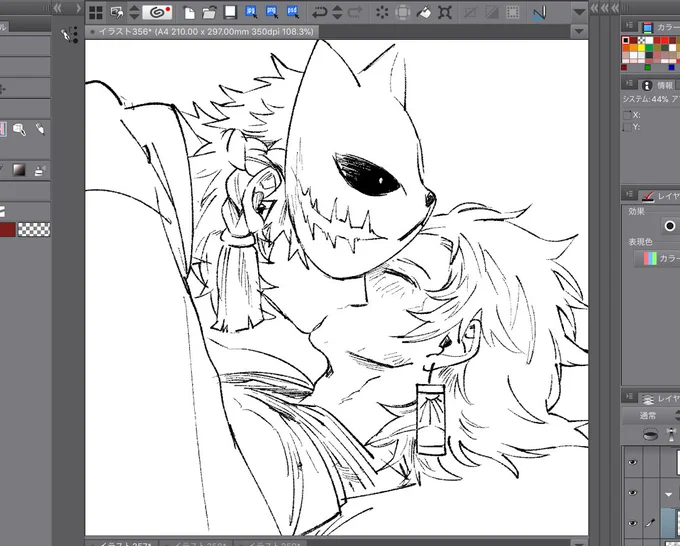This screenshot has width=680, height=546.
Task: Expand the command bar overflow arrow
Action: point(579,12)
